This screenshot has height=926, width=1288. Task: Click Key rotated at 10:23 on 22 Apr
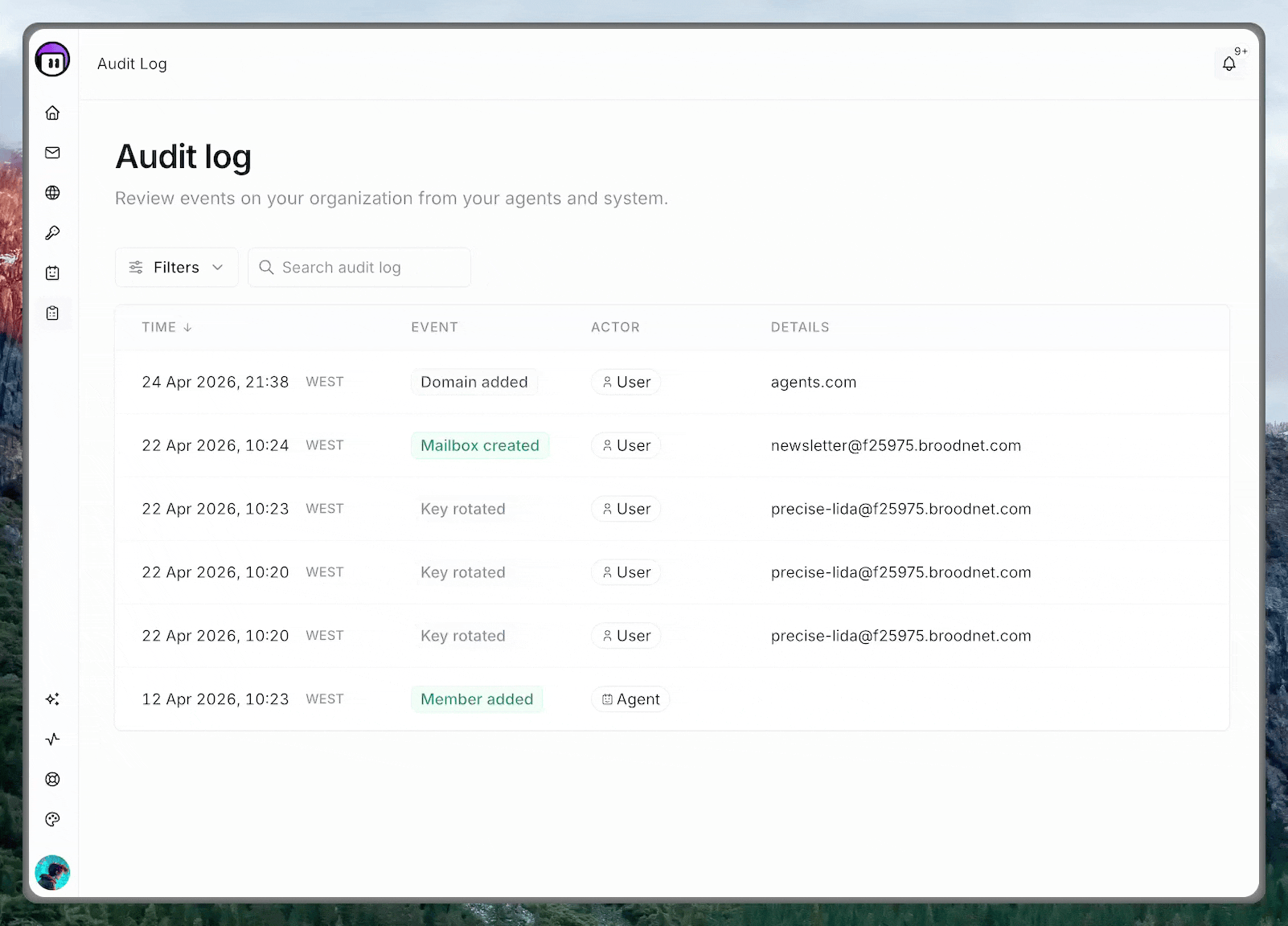(x=463, y=509)
